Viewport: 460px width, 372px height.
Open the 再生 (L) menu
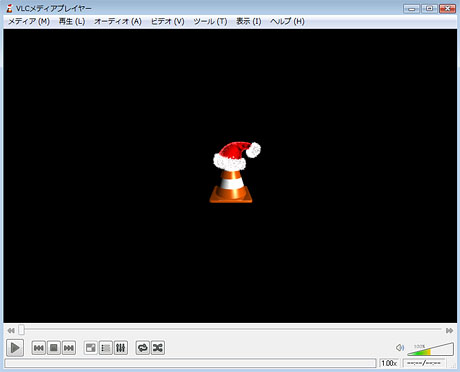72,22
